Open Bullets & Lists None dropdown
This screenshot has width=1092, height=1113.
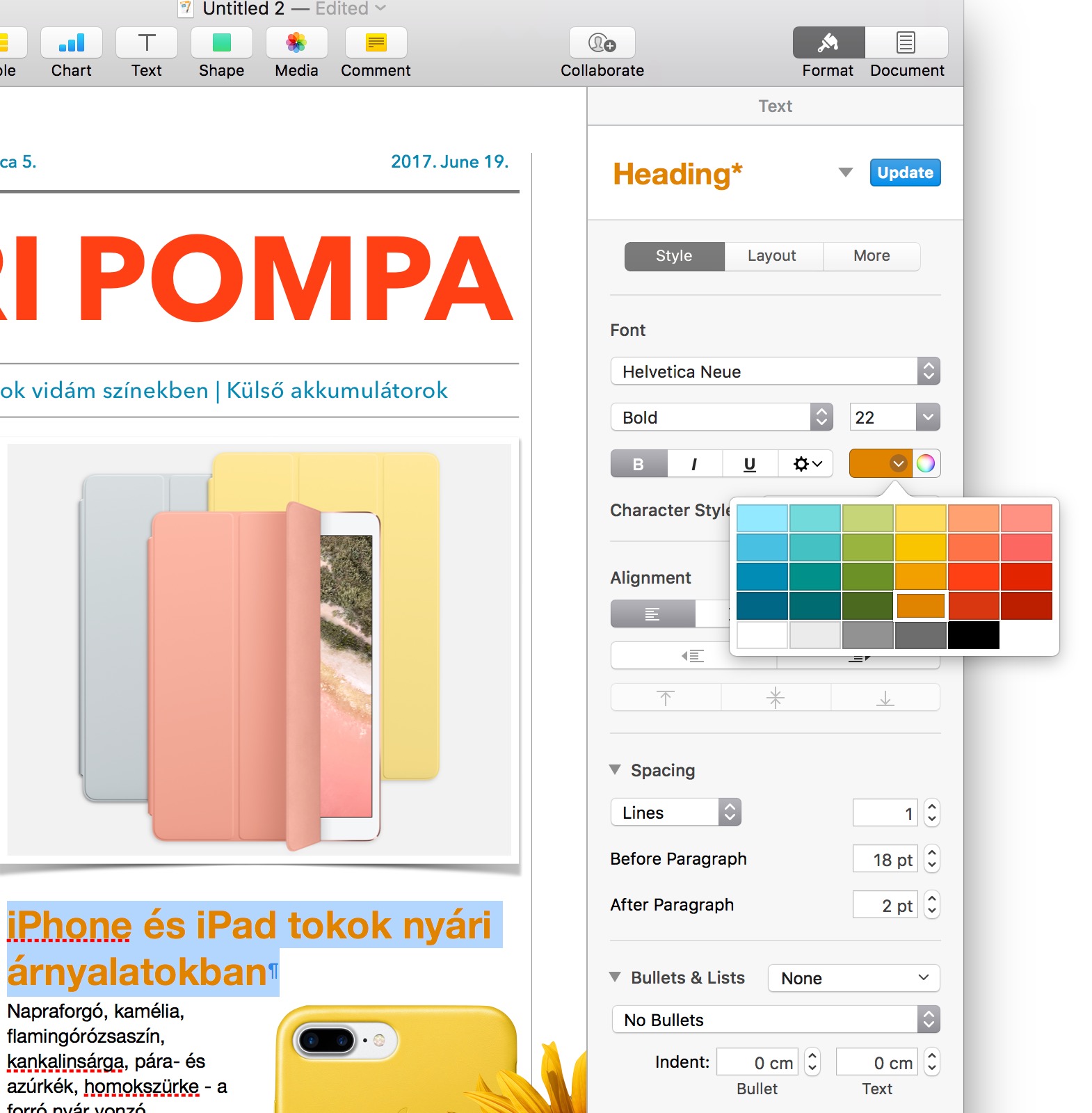coord(854,978)
